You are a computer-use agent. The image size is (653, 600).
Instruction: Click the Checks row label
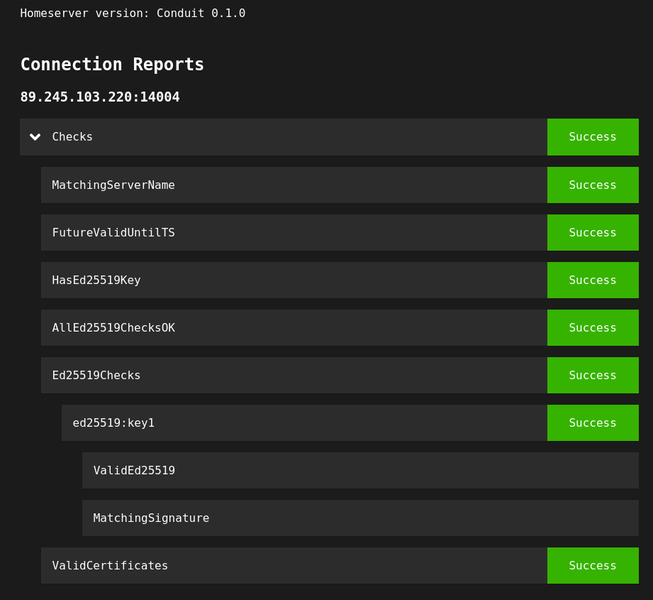pos(72,137)
